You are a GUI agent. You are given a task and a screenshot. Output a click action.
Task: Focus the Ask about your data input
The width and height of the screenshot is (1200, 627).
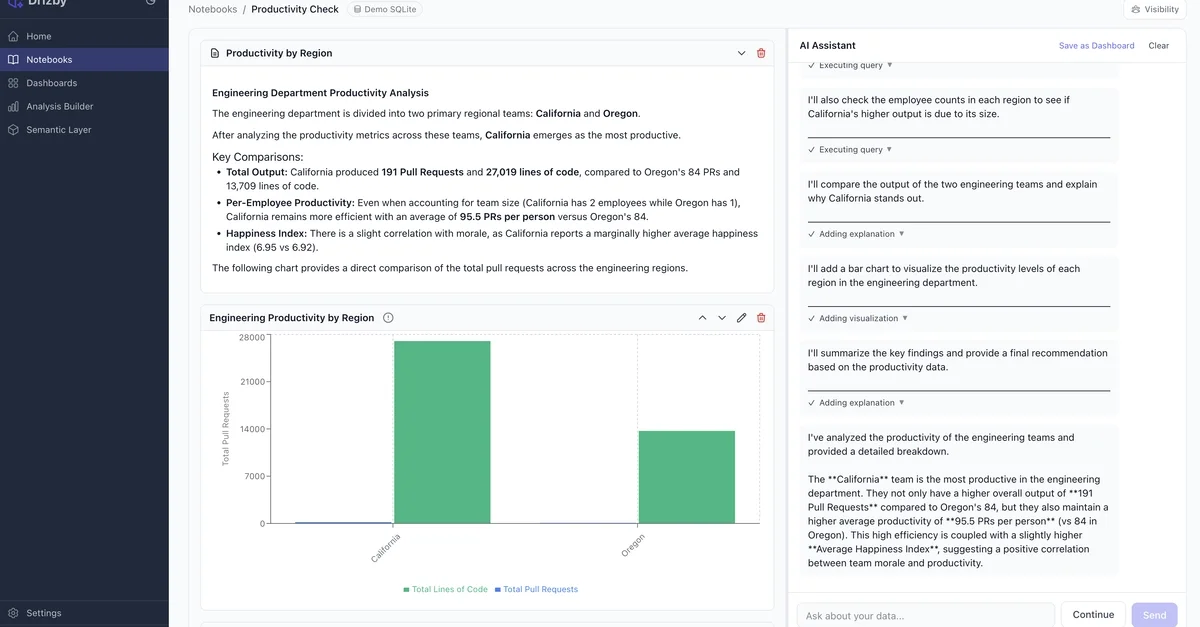925,615
